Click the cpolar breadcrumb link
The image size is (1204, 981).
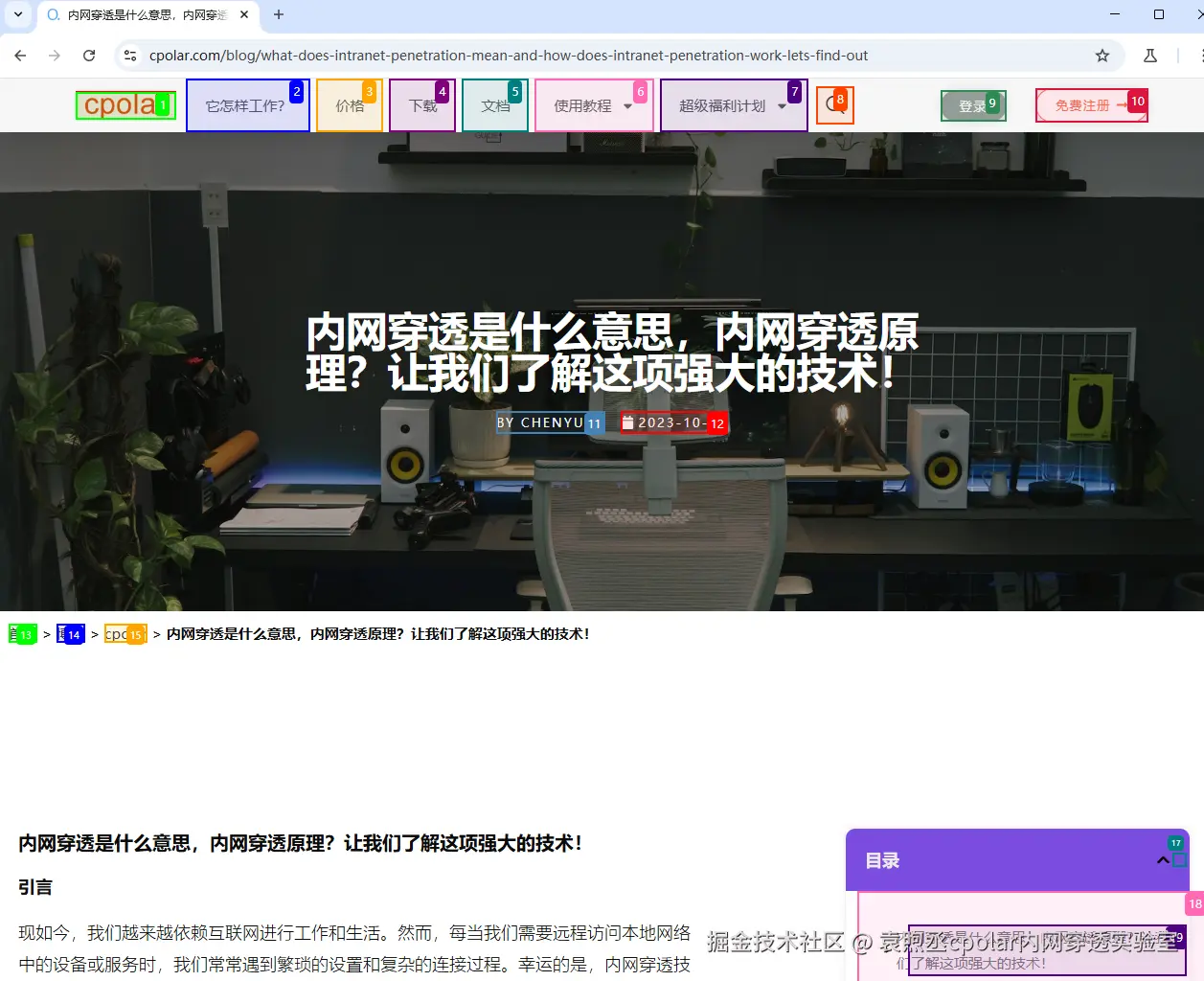[125, 634]
